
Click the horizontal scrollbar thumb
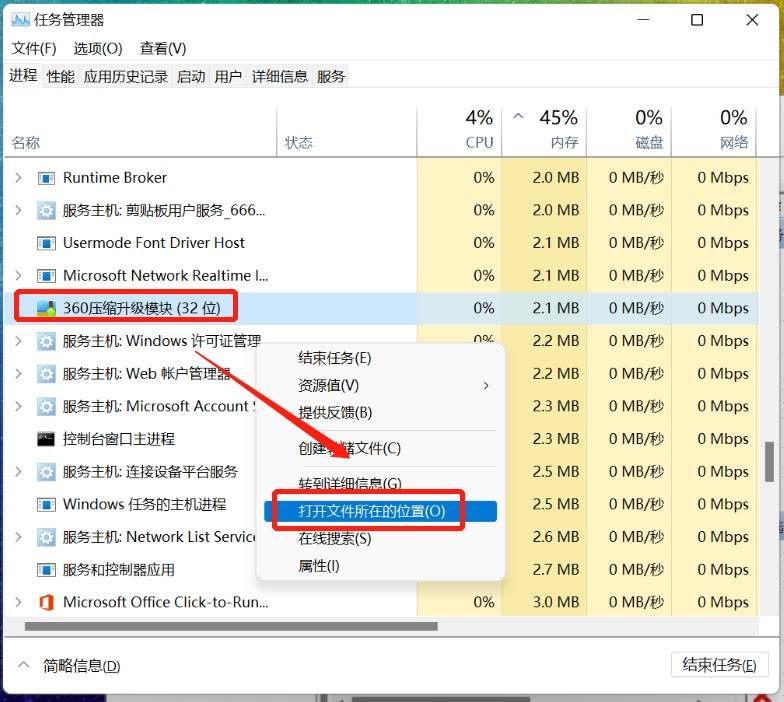[231, 626]
